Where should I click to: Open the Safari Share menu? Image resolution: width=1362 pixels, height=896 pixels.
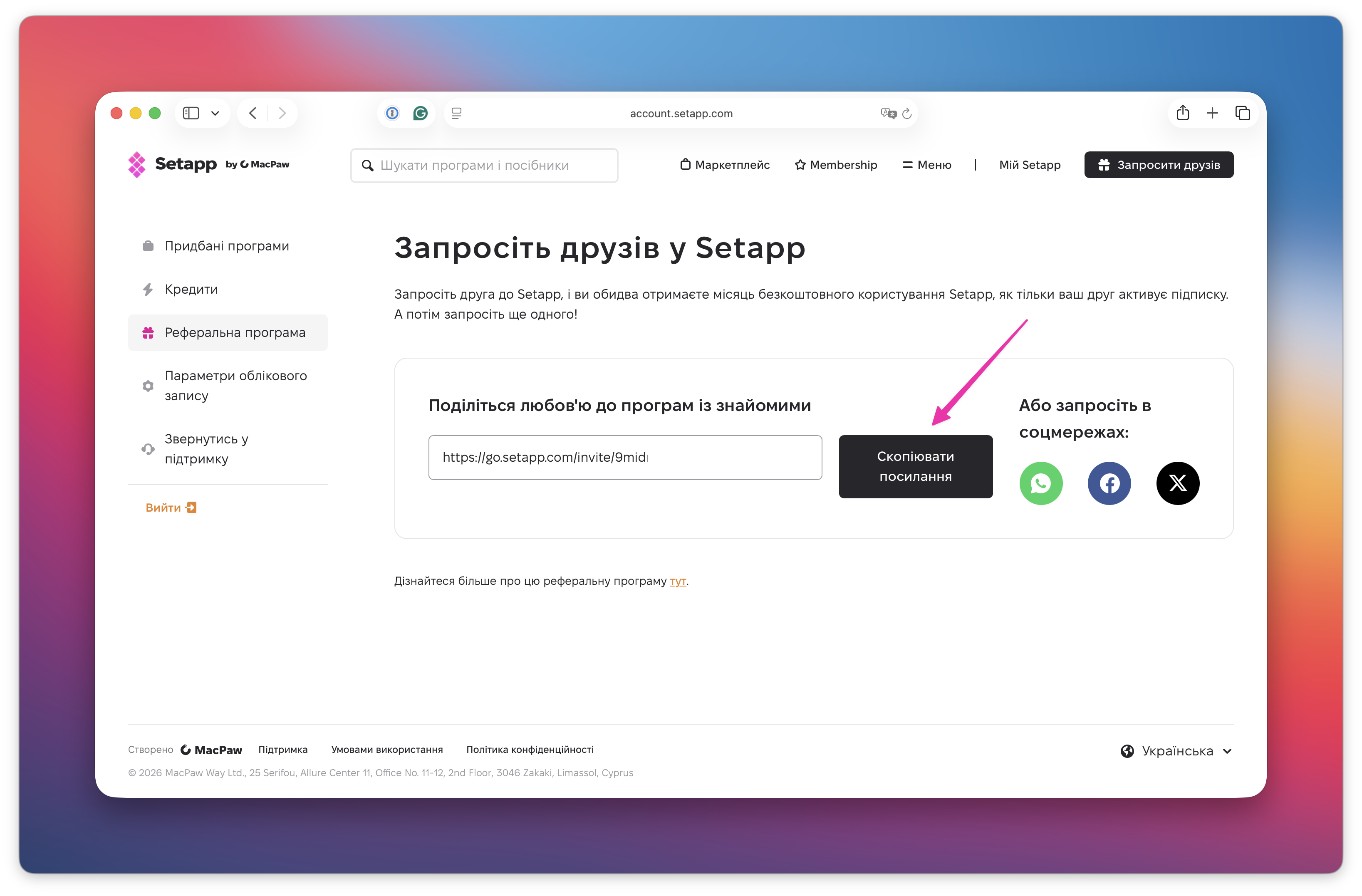coord(1183,113)
